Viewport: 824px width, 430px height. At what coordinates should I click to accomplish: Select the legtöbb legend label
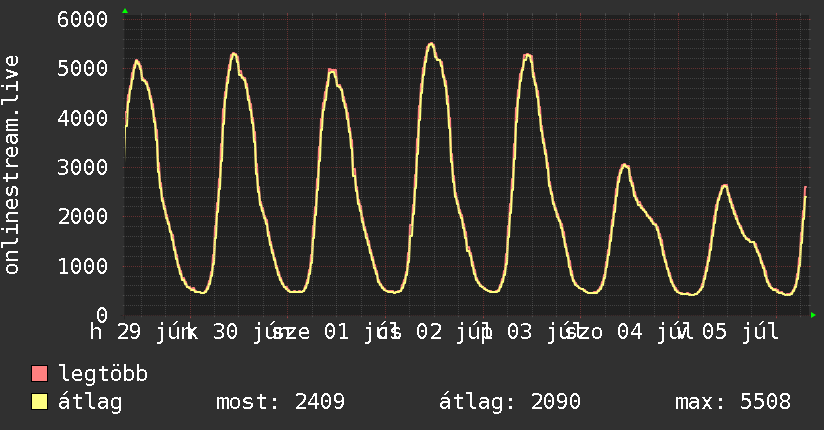click(103, 374)
